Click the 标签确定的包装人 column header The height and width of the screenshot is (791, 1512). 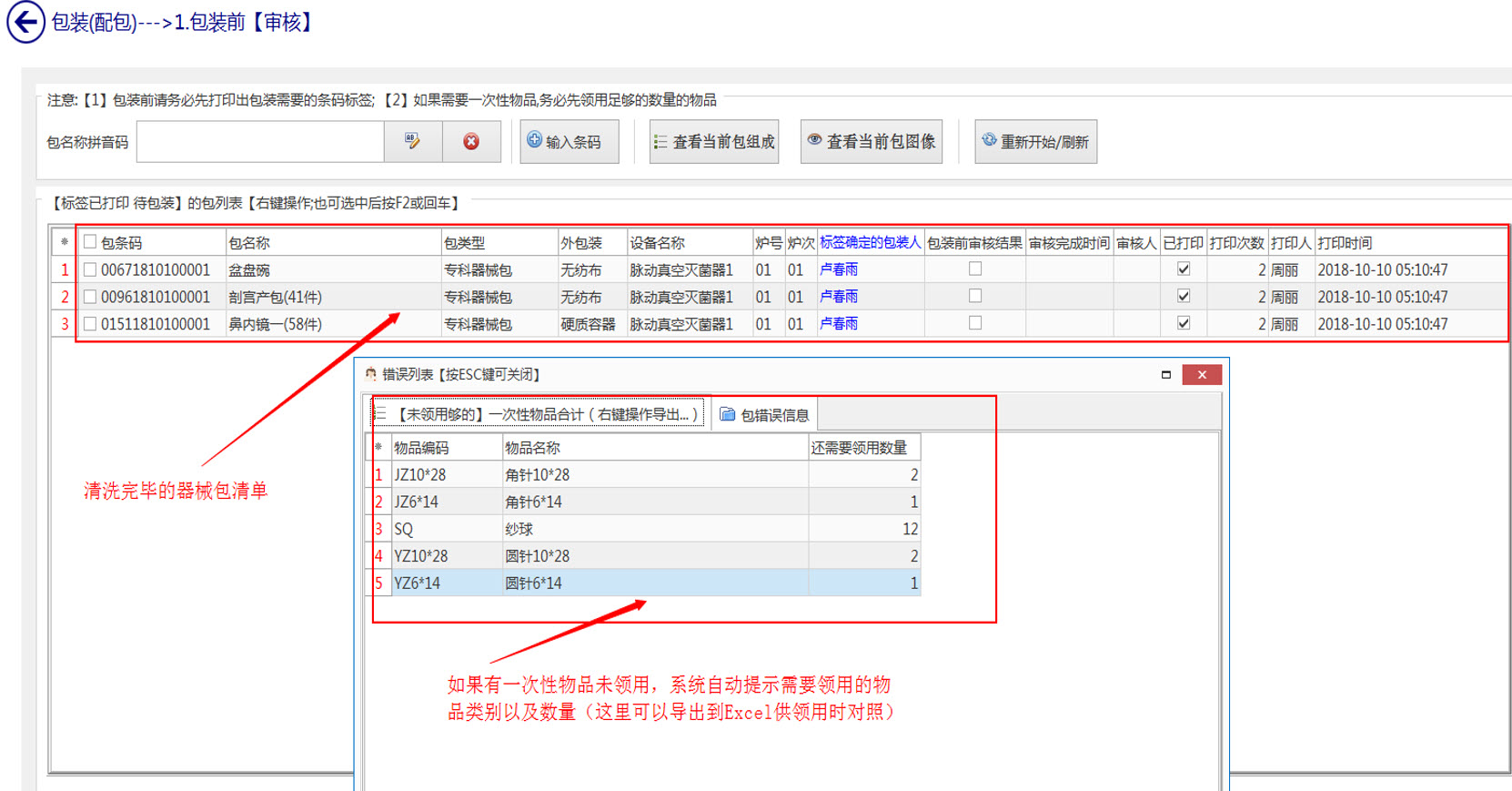click(870, 242)
